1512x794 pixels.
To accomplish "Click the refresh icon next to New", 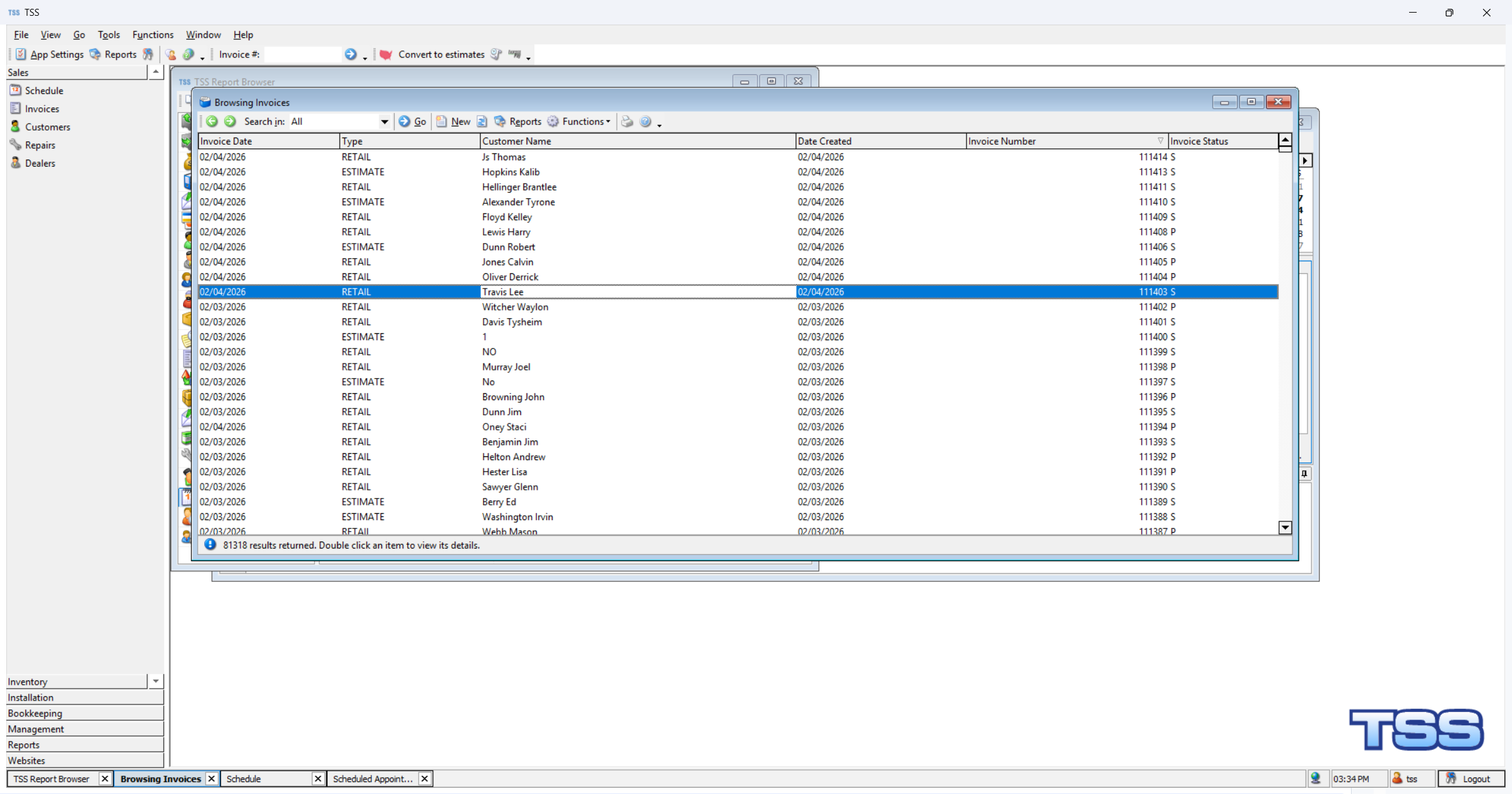I will [482, 121].
